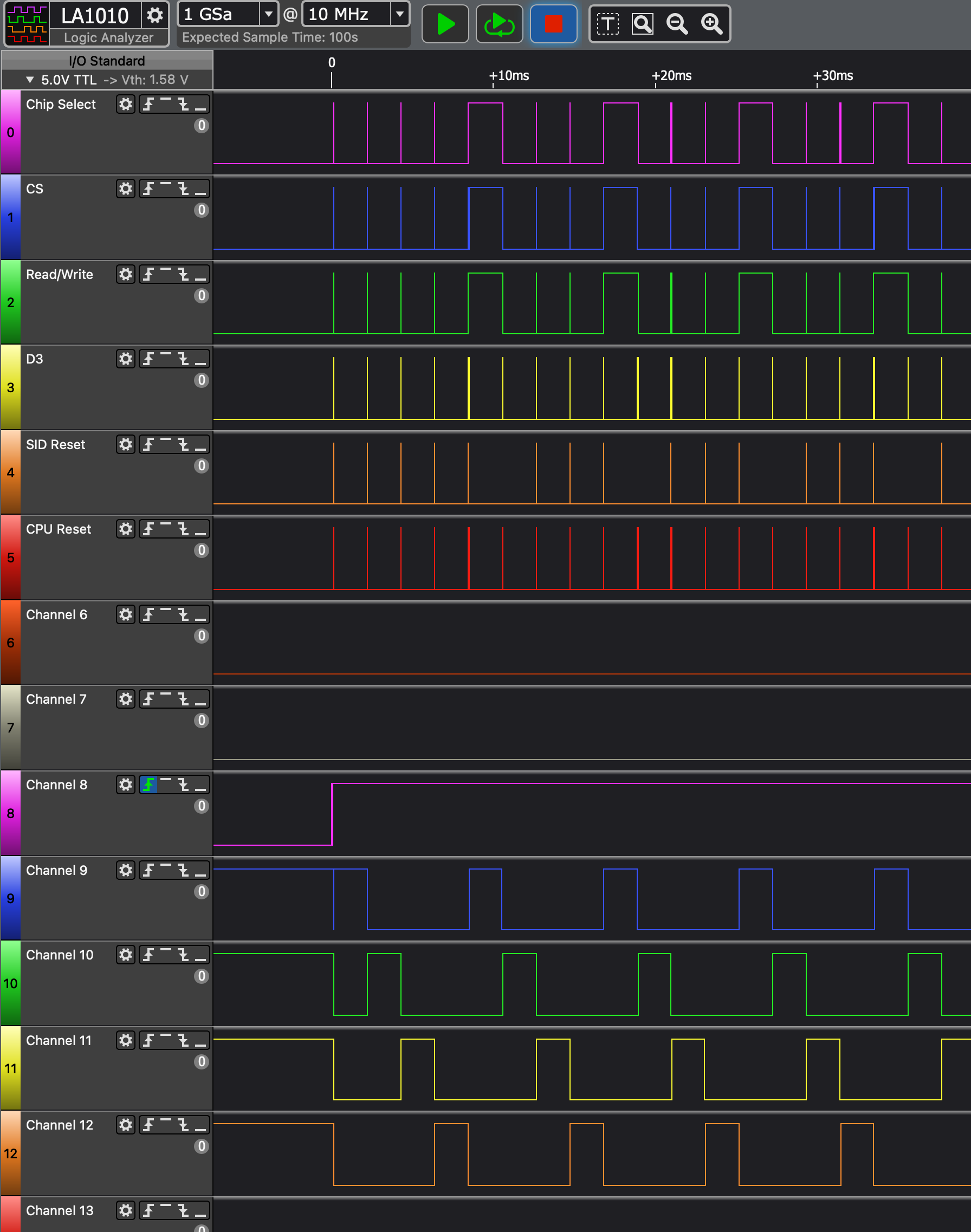The image size is (971, 1232).
Task: Open Channel 7 settings gear
Action: 126,699
